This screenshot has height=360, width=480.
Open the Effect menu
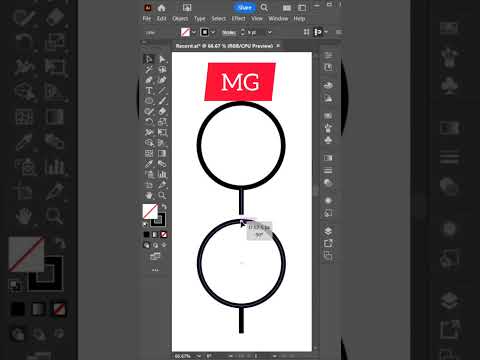click(238, 19)
